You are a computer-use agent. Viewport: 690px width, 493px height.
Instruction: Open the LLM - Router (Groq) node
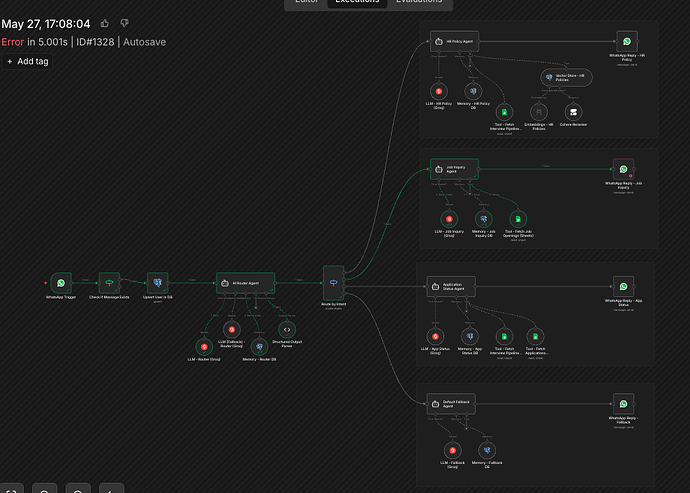click(x=204, y=347)
